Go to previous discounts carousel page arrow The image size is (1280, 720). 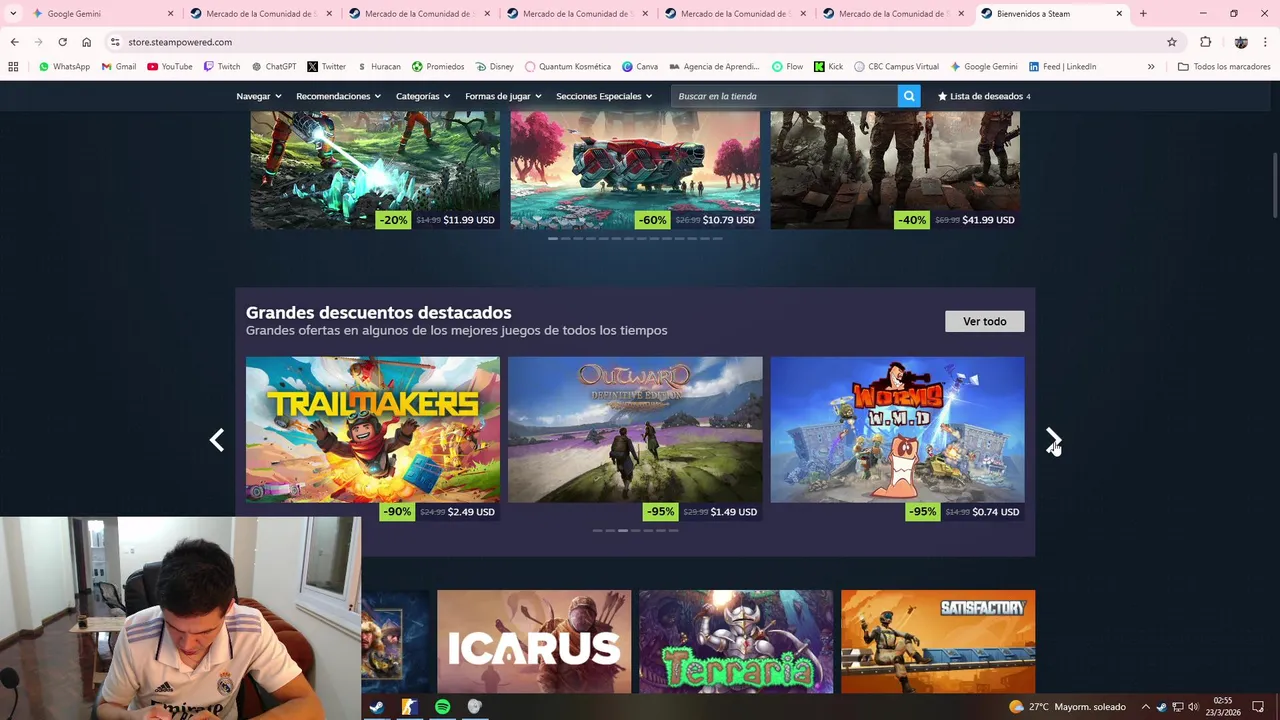pyautogui.click(x=217, y=440)
